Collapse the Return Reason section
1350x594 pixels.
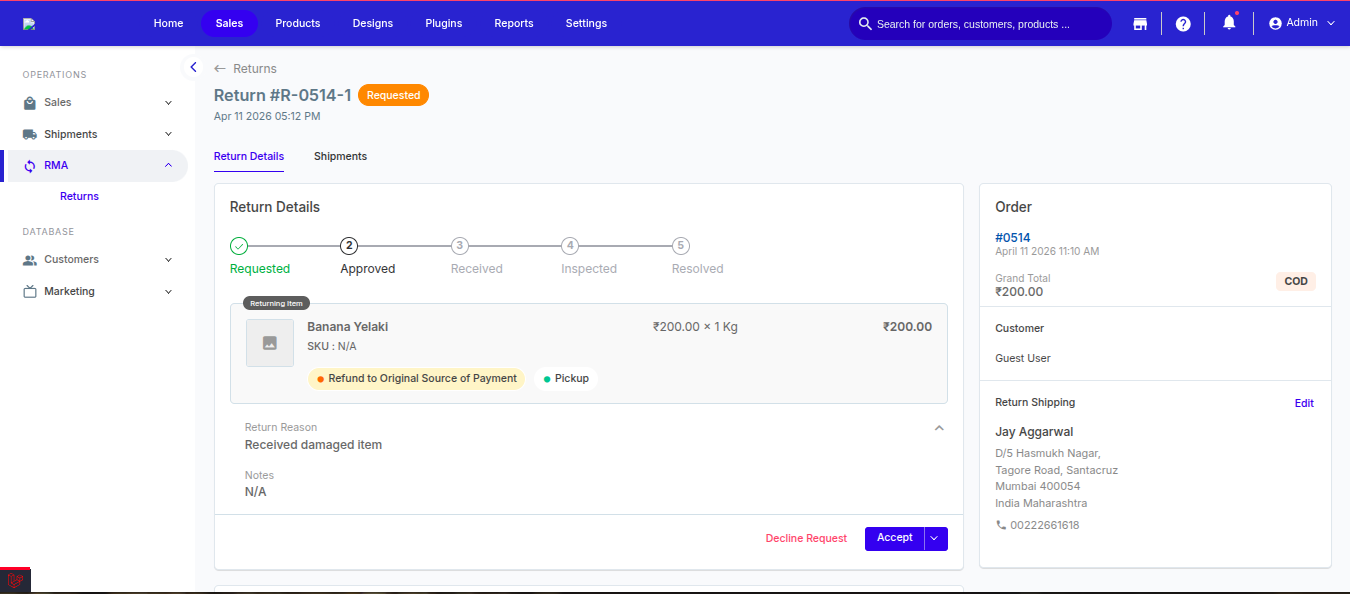point(939,428)
